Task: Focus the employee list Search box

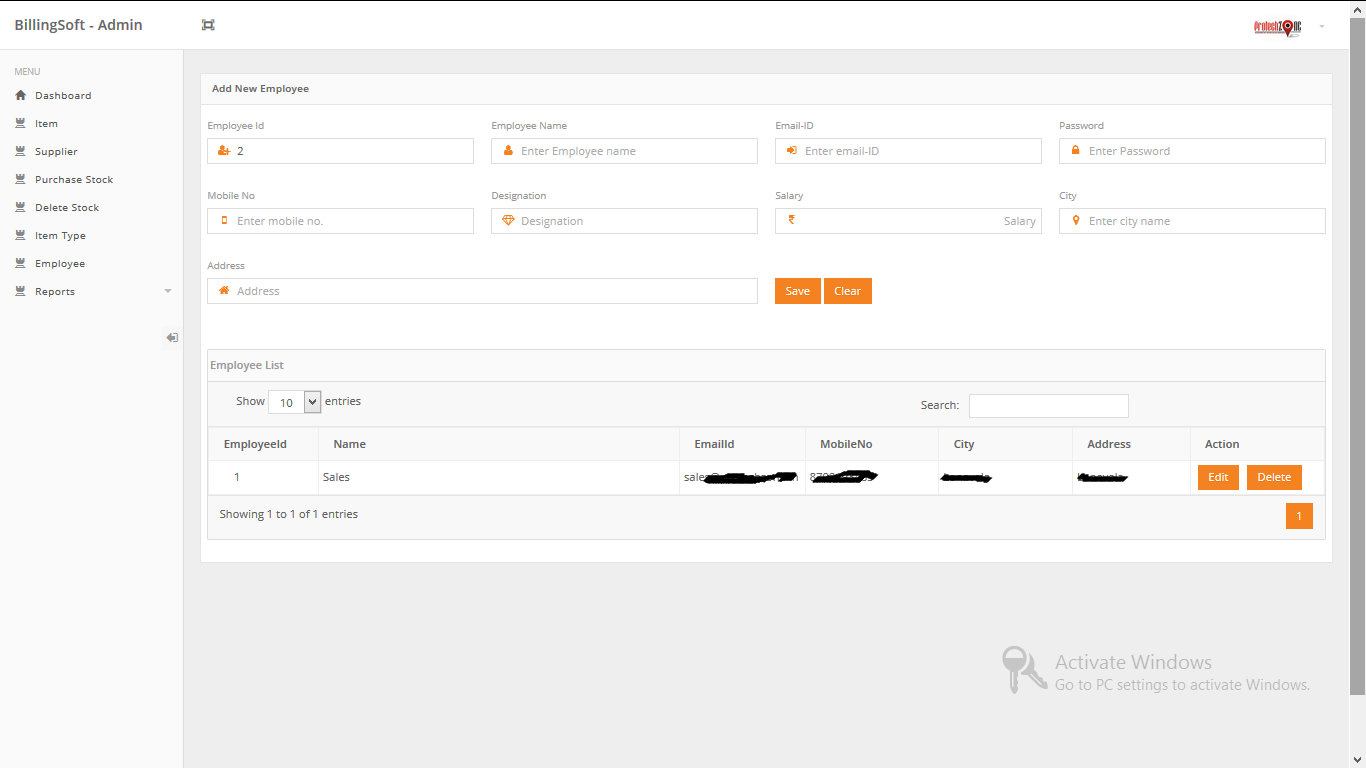Action: (1049, 405)
